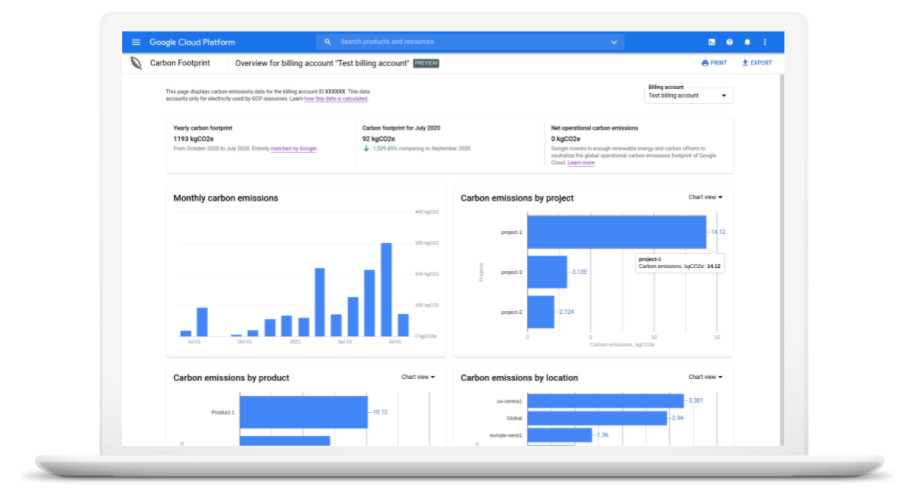
Task: Open Chart view dropdown for emissions by location
Action: 705,377
